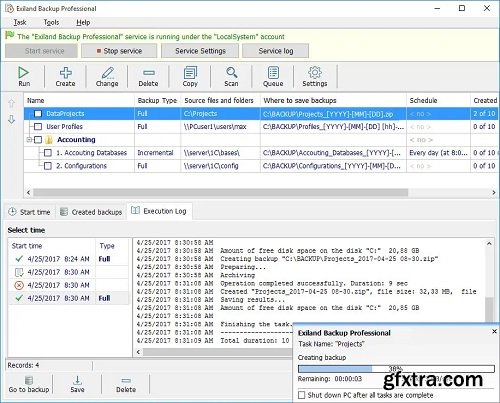The width and height of the screenshot is (500, 403).
Task: Open the Tools menu
Action: point(51,22)
